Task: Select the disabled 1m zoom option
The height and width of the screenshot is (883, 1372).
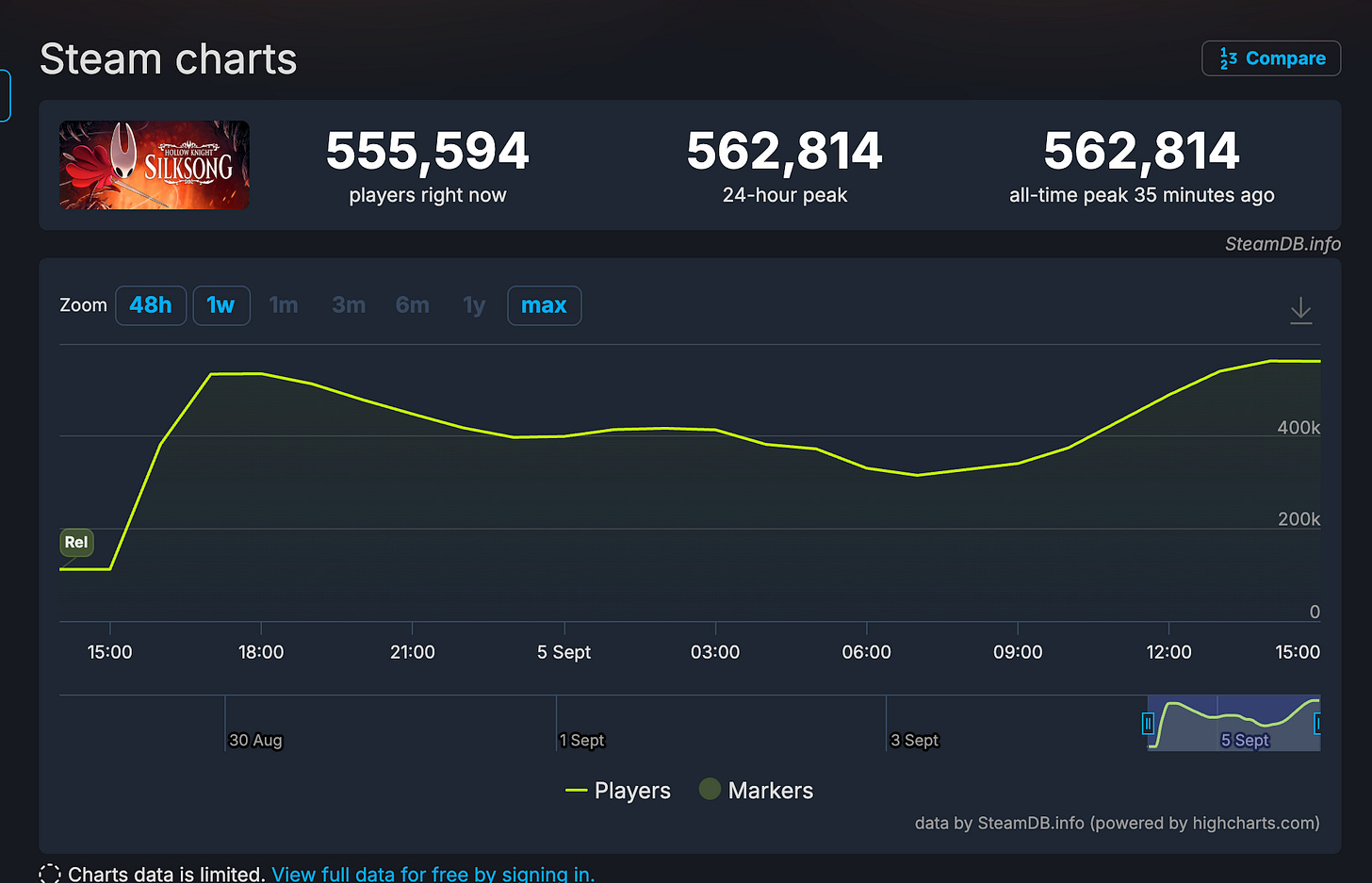Action: 284,305
